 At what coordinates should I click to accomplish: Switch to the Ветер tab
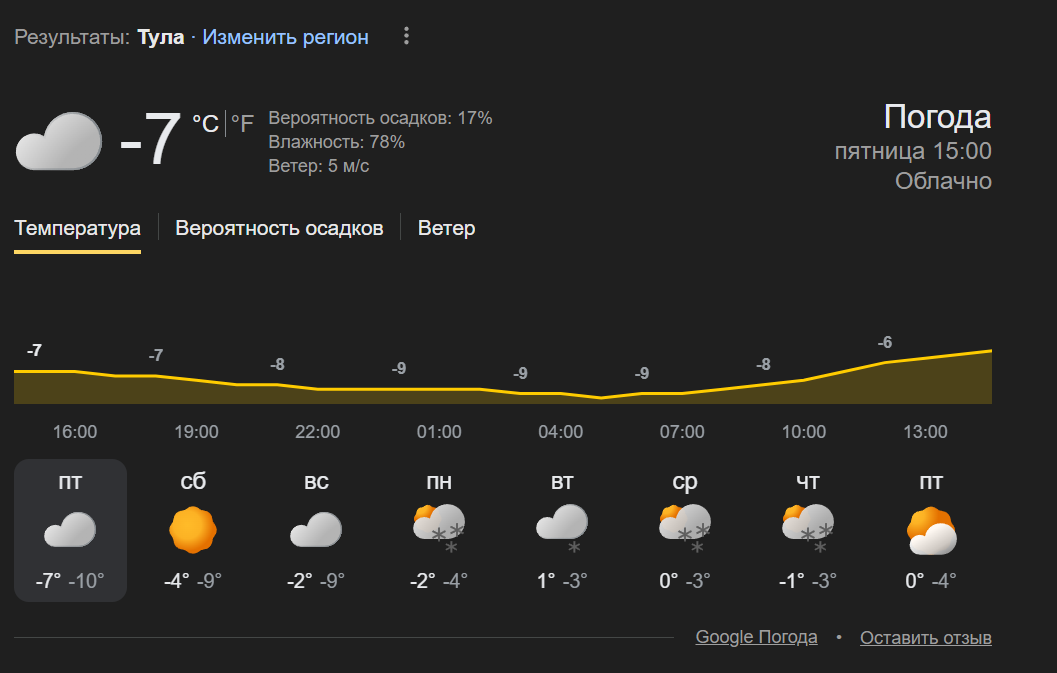[446, 228]
